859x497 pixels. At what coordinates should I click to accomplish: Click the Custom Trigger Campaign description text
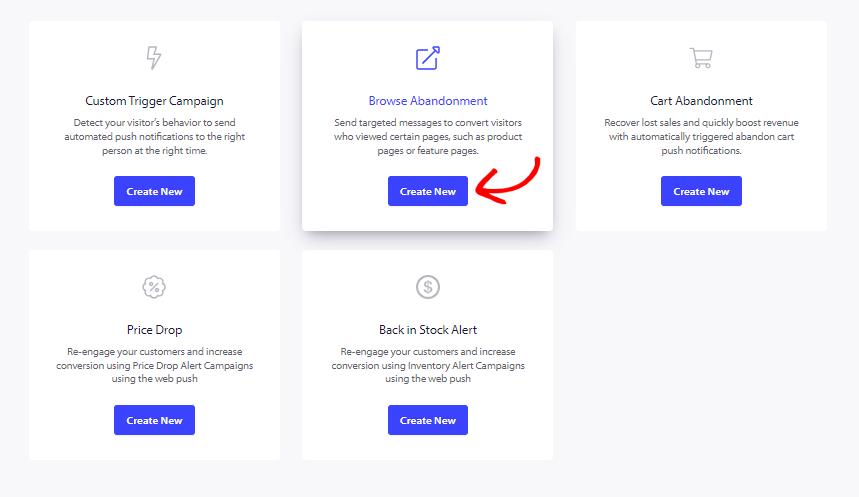(154, 136)
